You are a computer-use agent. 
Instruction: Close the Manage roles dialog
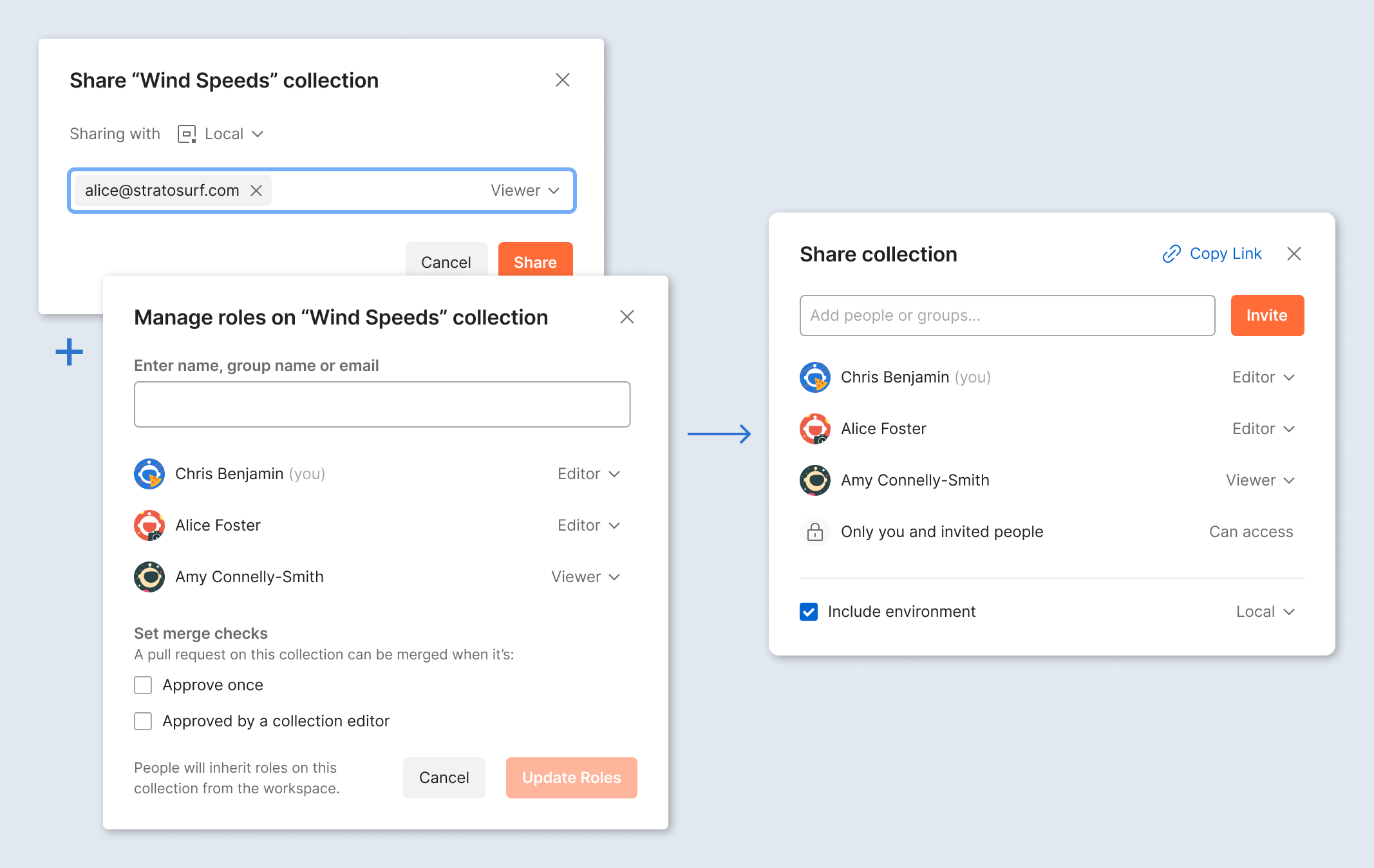626,317
